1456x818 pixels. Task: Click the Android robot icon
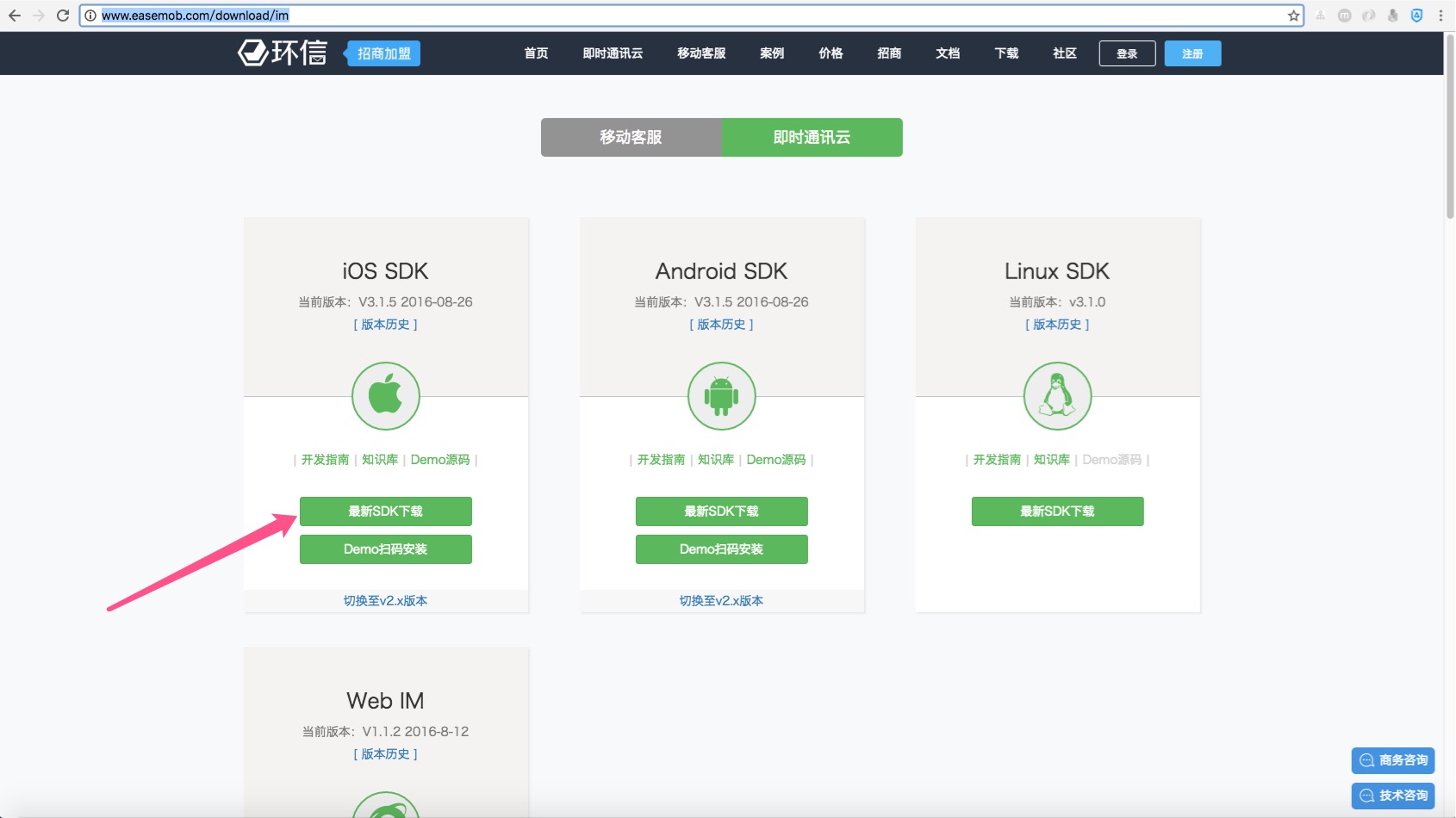[x=722, y=396]
